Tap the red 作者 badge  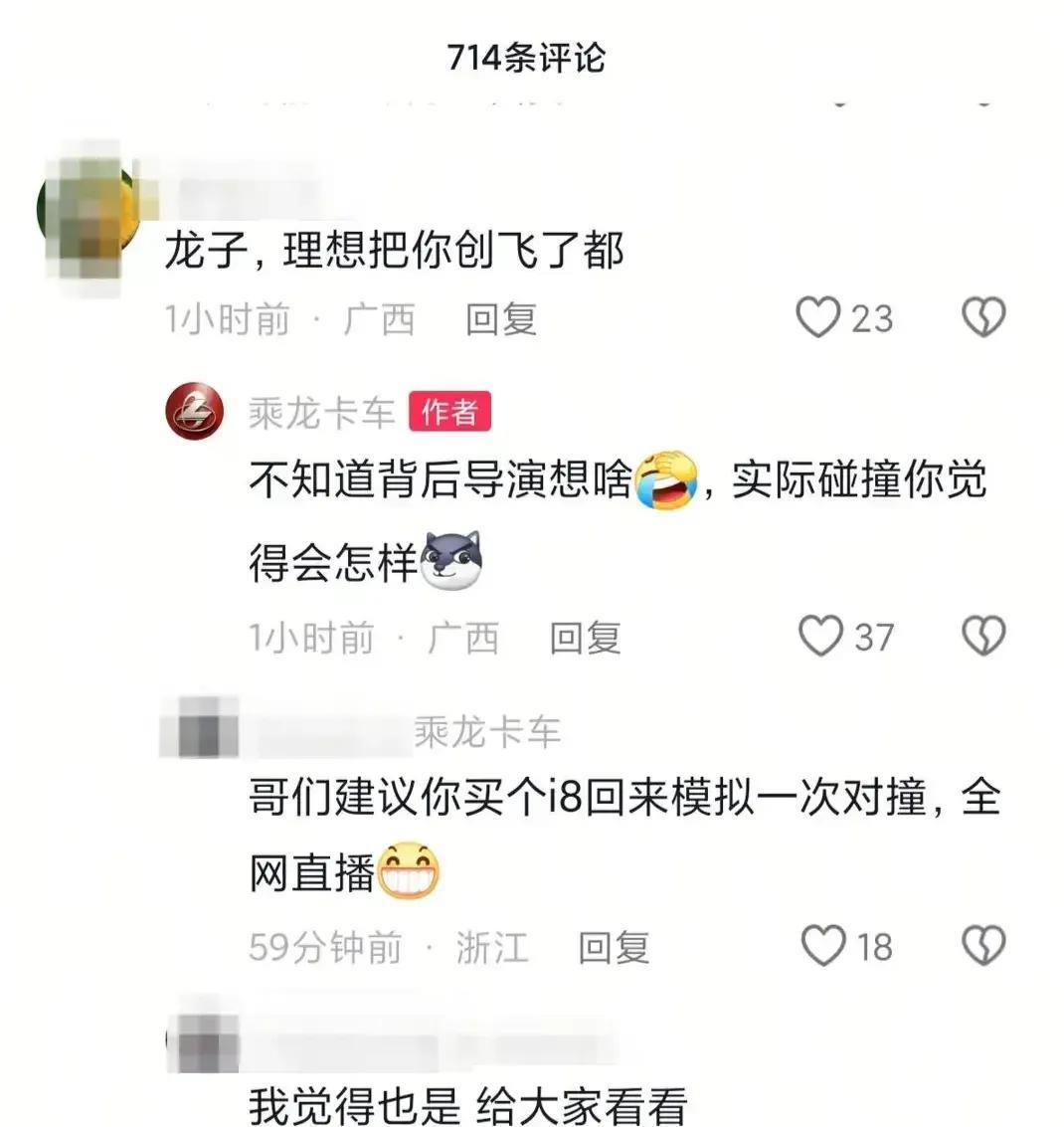(x=449, y=411)
